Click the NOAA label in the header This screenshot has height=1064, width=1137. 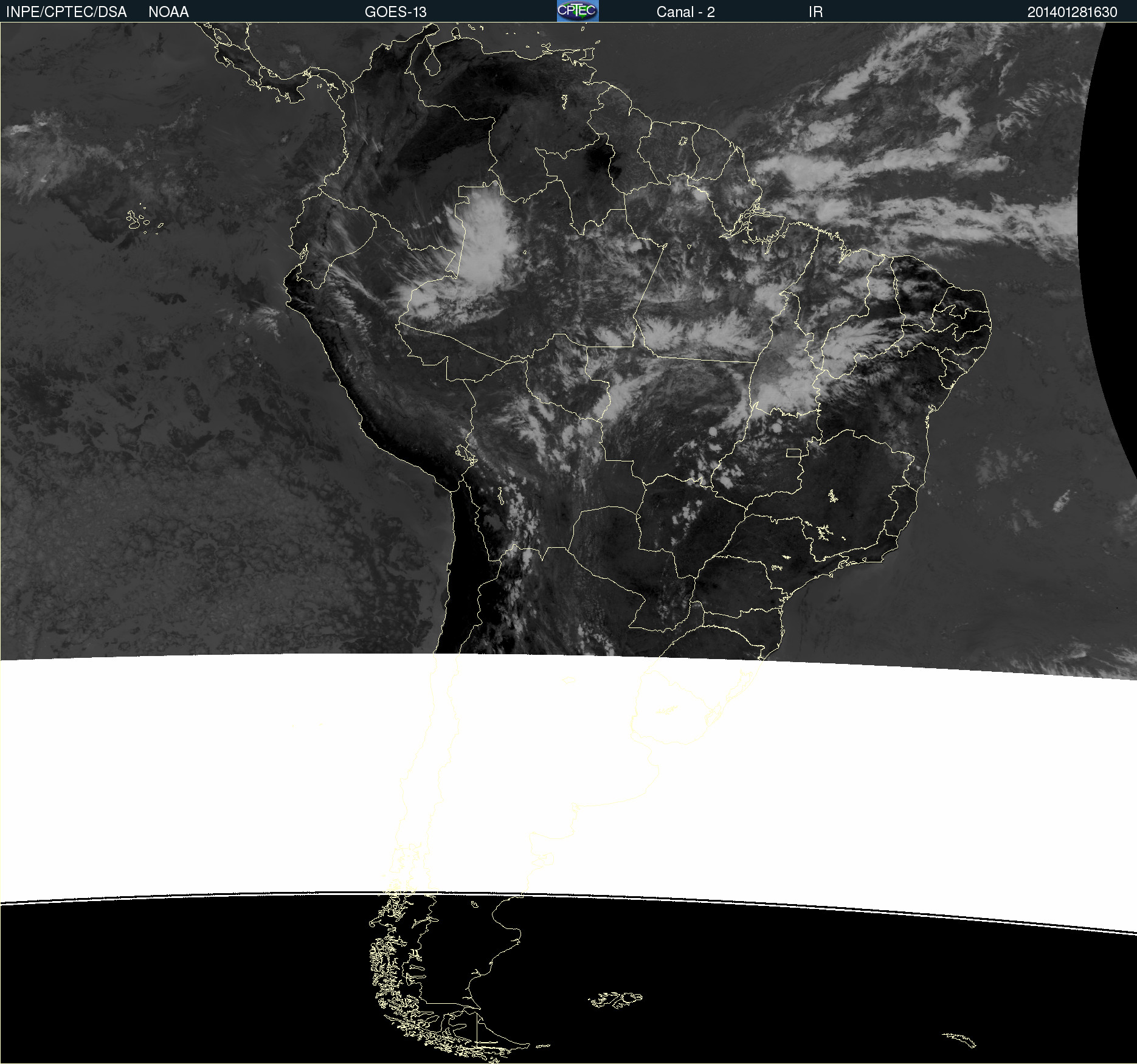point(168,12)
